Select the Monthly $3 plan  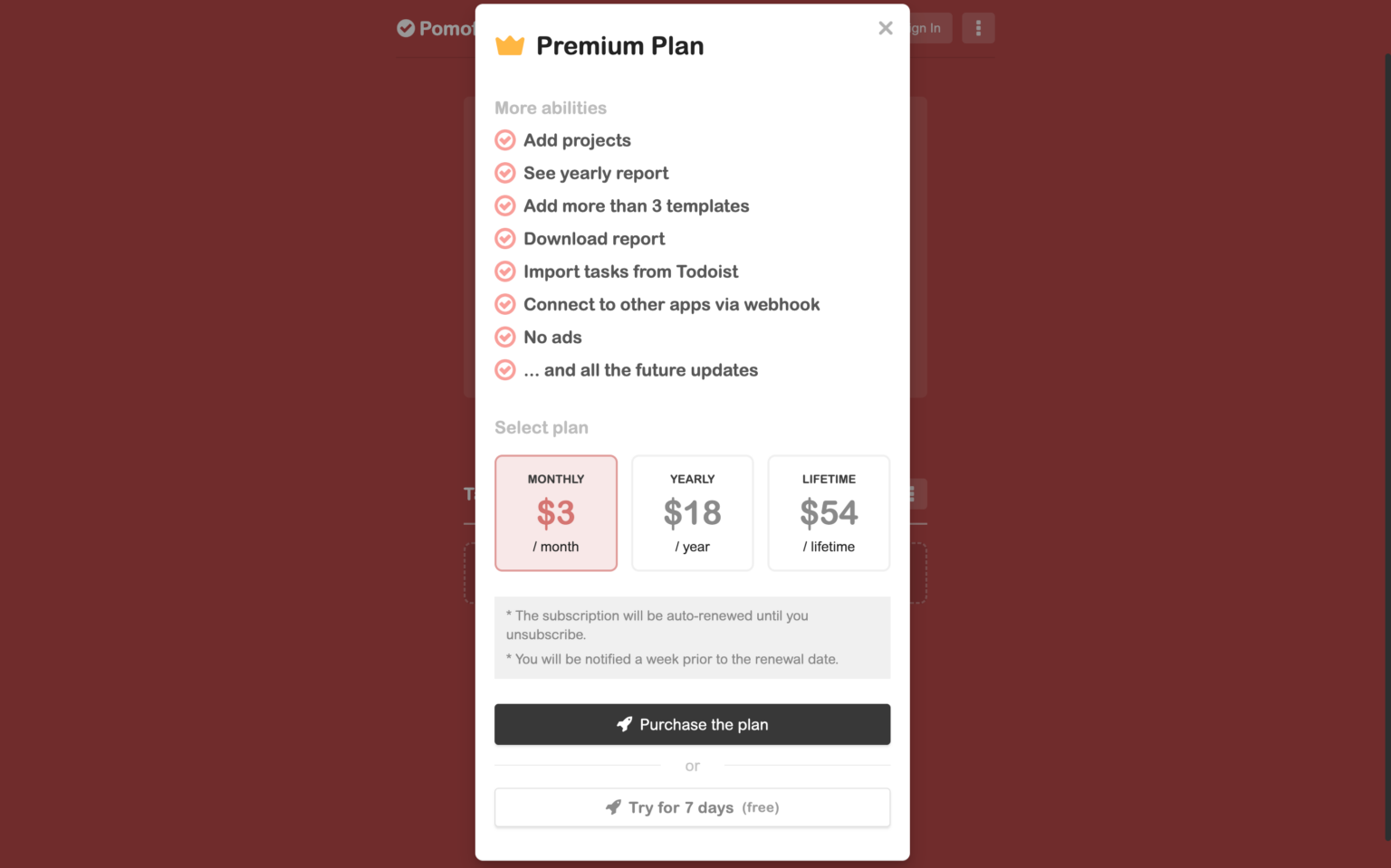click(x=556, y=512)
